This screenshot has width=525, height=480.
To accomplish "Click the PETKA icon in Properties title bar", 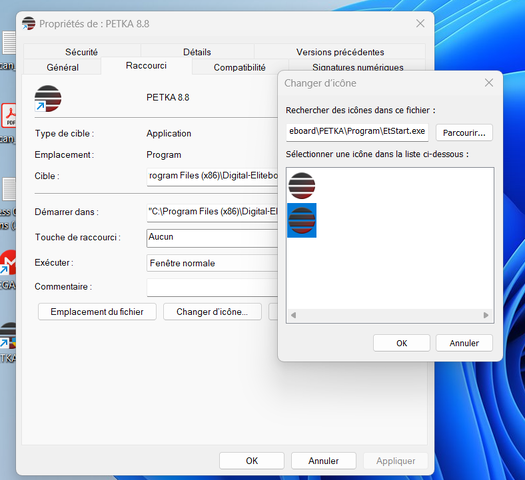I will point(28,23).
